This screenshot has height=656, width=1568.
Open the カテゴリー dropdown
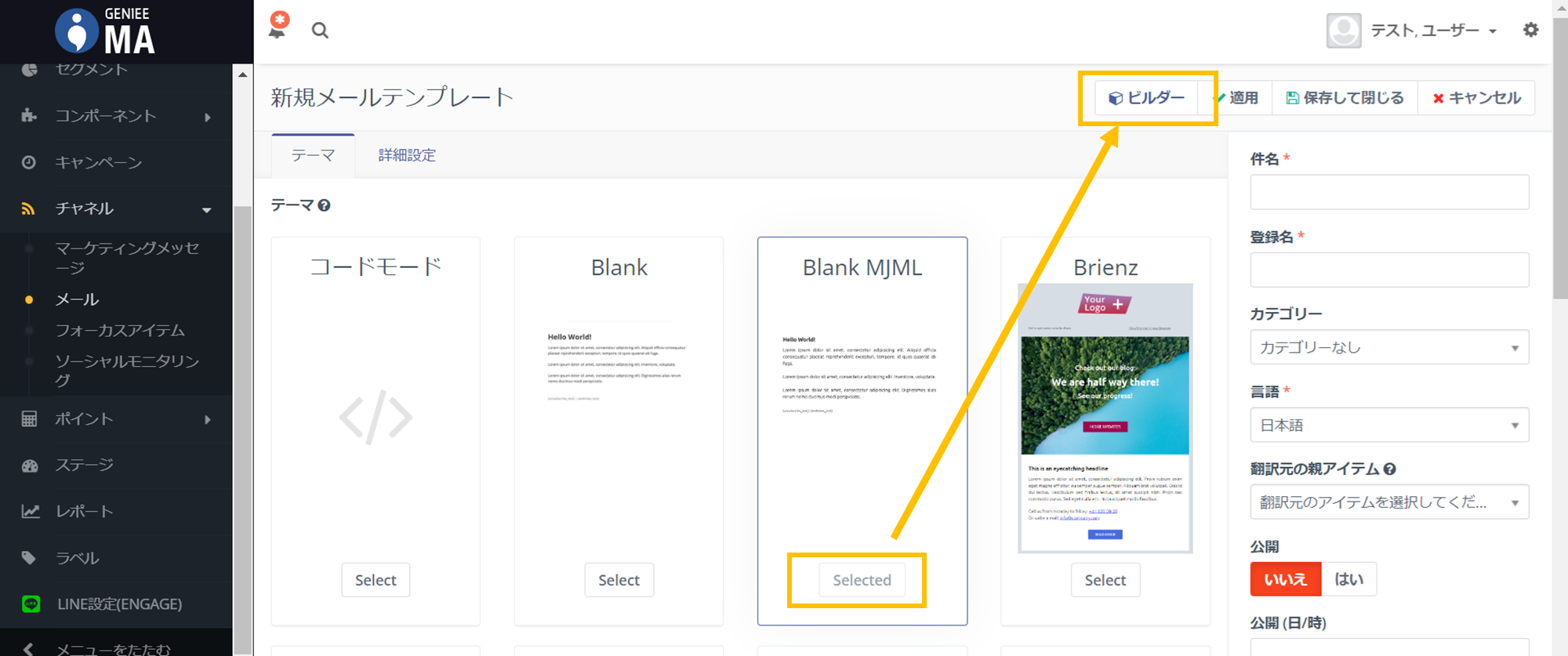tap(1389, 347)
